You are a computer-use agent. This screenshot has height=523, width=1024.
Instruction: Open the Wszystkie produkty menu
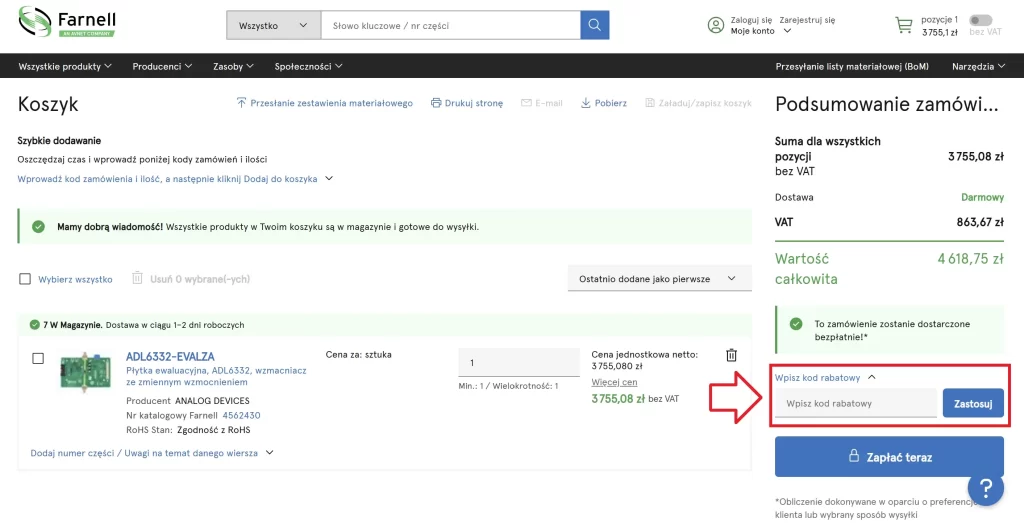pos(65,66)
